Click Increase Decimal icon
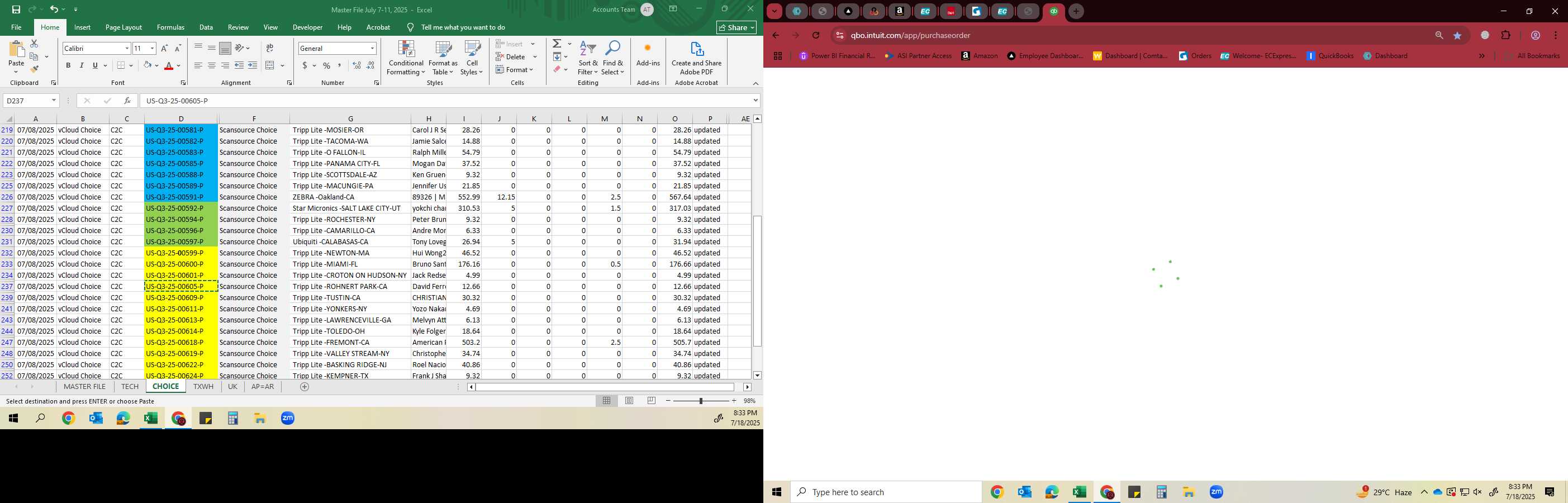The height and width of the screenshot is (503, 1568). [357, 66]
